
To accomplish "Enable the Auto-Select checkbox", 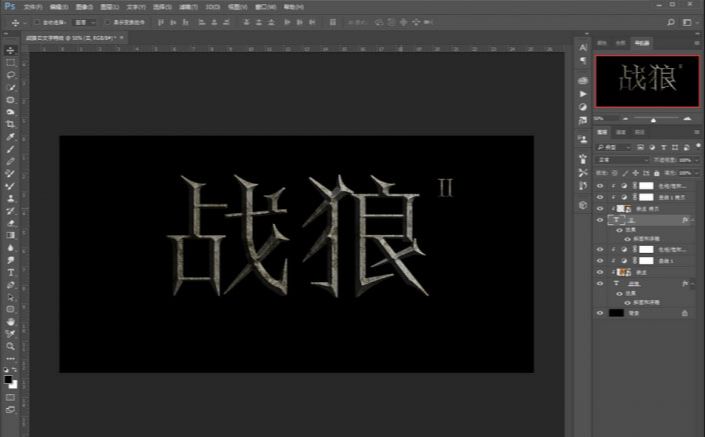I will [37, 22].
